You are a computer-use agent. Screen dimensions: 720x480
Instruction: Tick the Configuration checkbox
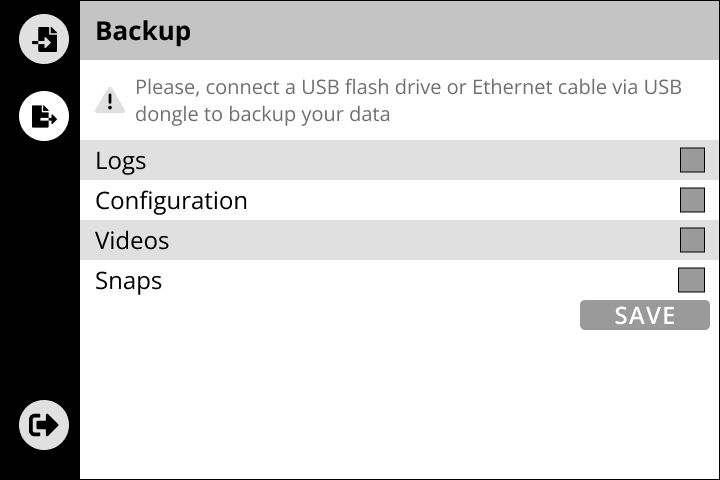(x=692, y=200)
